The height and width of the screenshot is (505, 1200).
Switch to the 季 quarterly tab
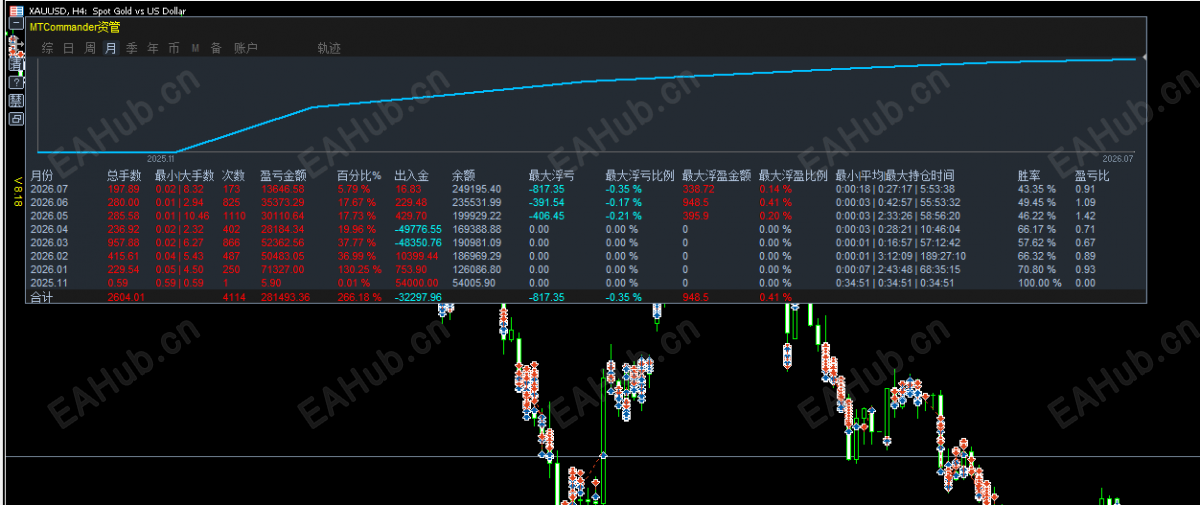click(131, 48)
